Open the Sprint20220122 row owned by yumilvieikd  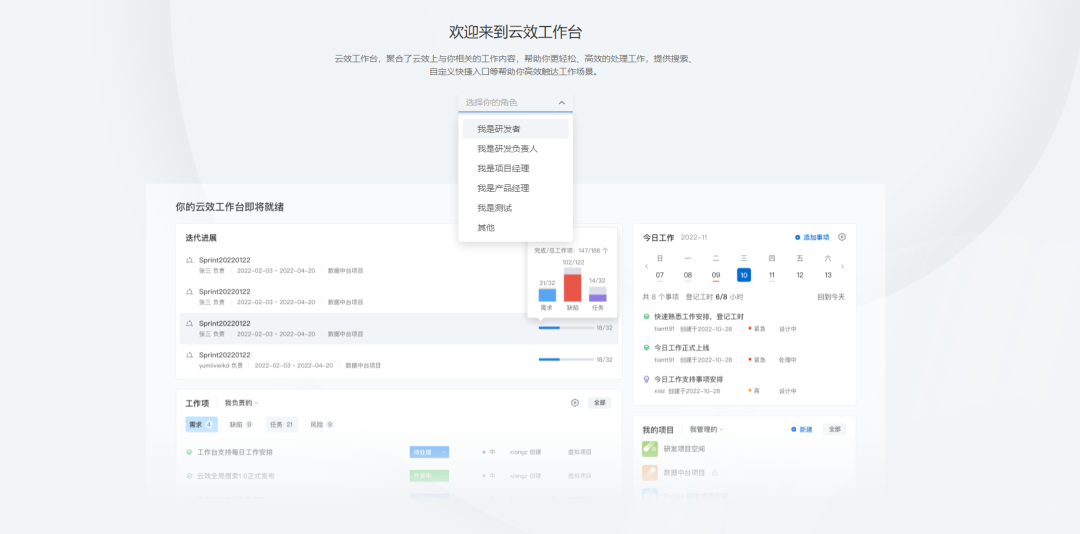(225, 355)
